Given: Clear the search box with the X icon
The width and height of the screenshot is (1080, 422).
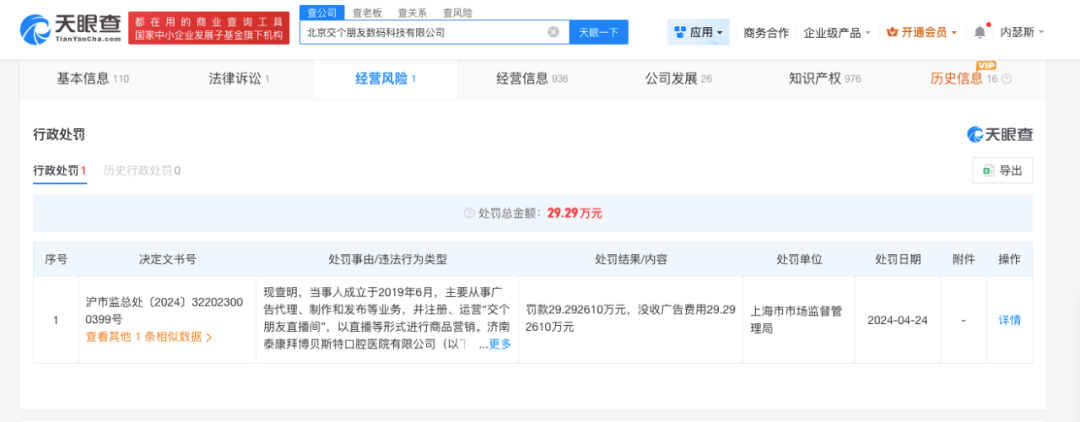Looking at the screenshot, I should click(x=554, y=32).
